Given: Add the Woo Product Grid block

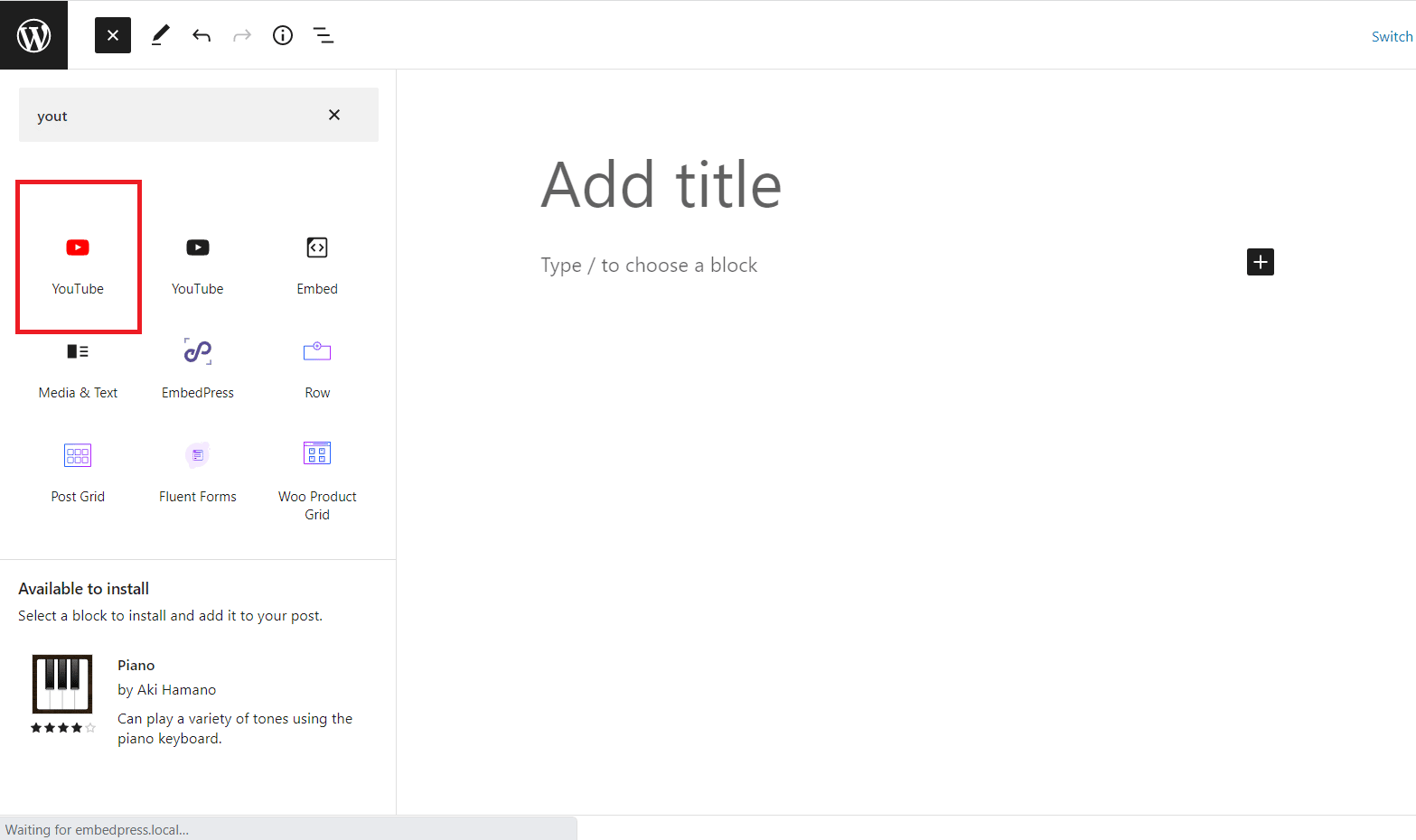Looking at the screenshot, I should click(316, 474).
